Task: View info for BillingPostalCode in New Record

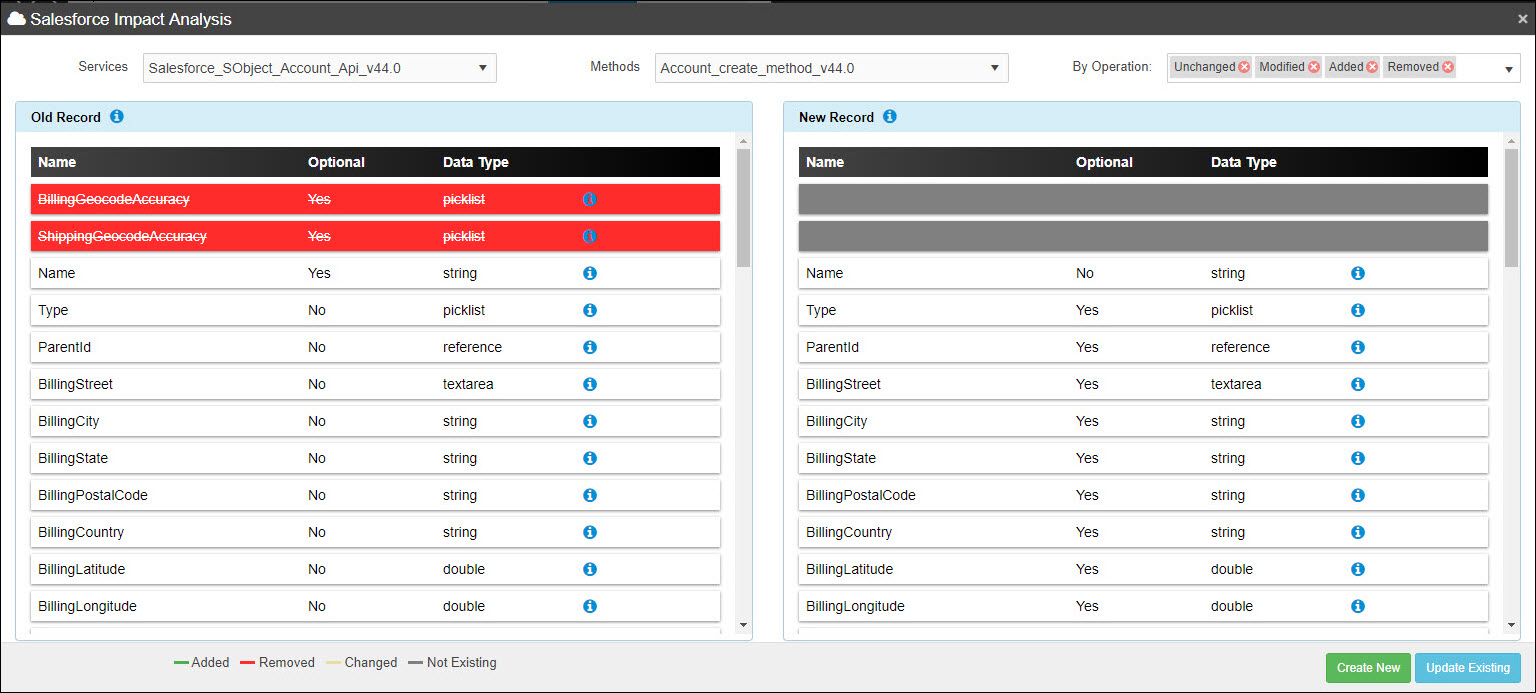Action: pos(1358,495)
